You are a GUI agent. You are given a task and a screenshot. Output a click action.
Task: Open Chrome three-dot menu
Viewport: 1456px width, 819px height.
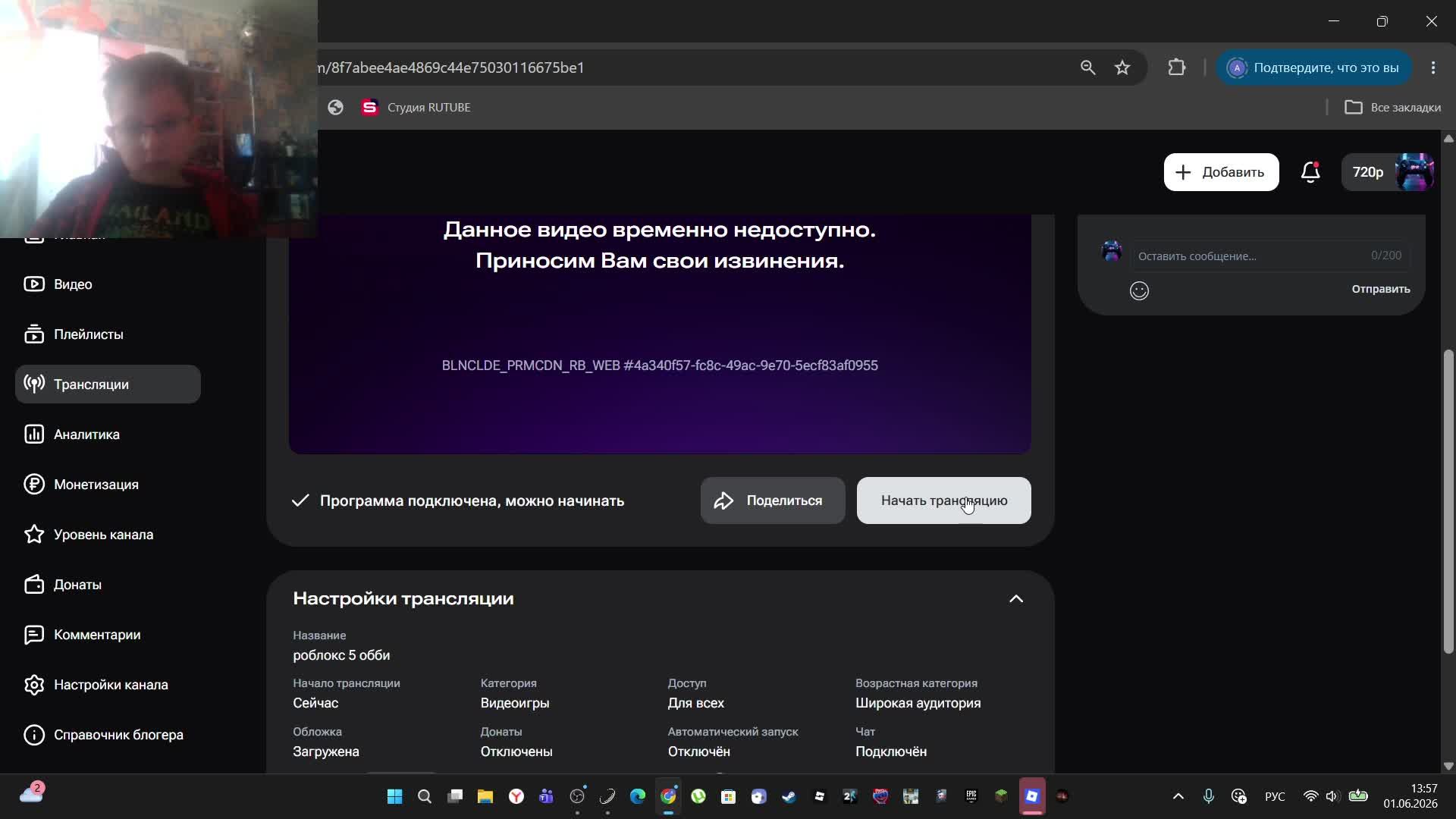click(1432, 67)
